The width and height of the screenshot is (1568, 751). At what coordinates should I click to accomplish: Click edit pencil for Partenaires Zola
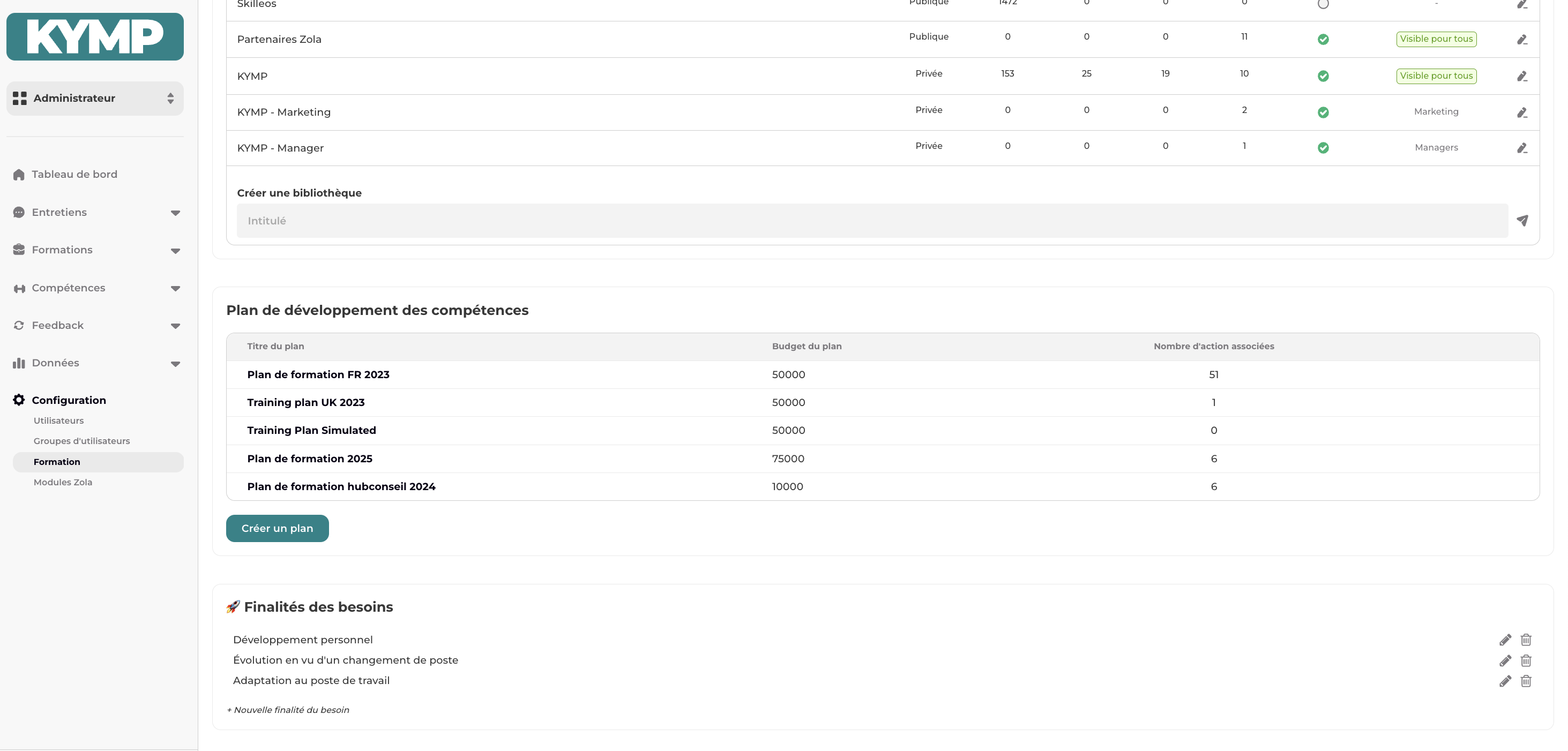point(1522,40)
